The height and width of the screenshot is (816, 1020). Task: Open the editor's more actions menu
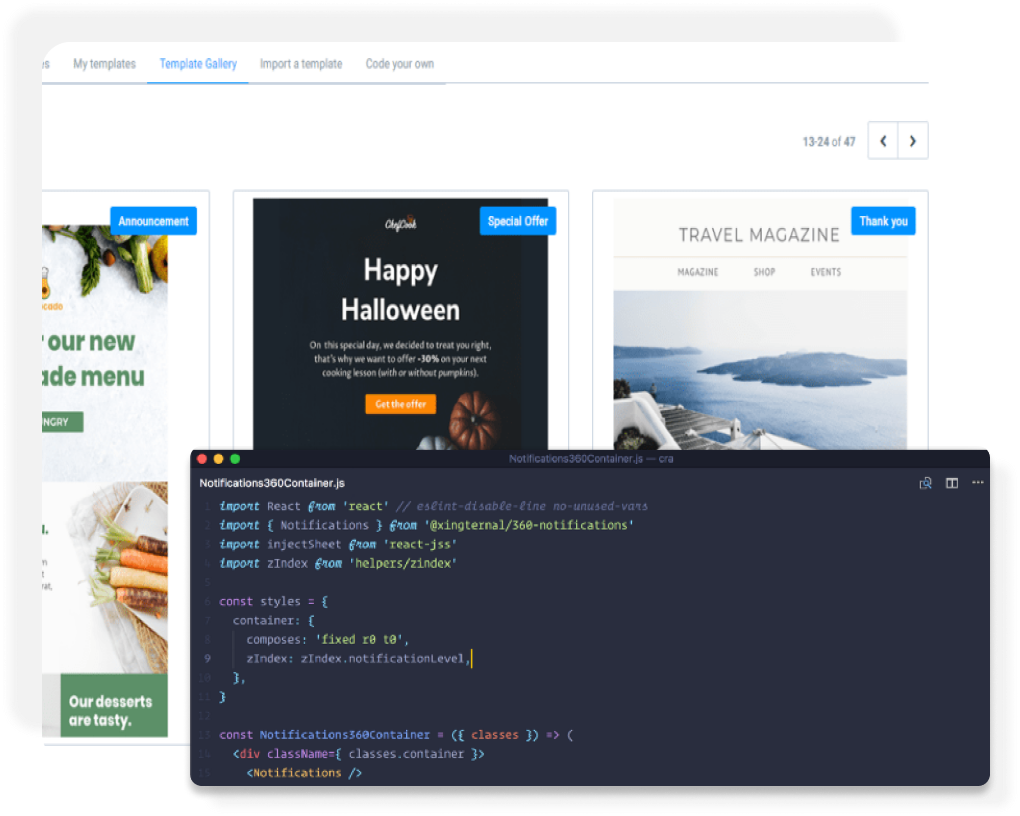tap(977, 483)
